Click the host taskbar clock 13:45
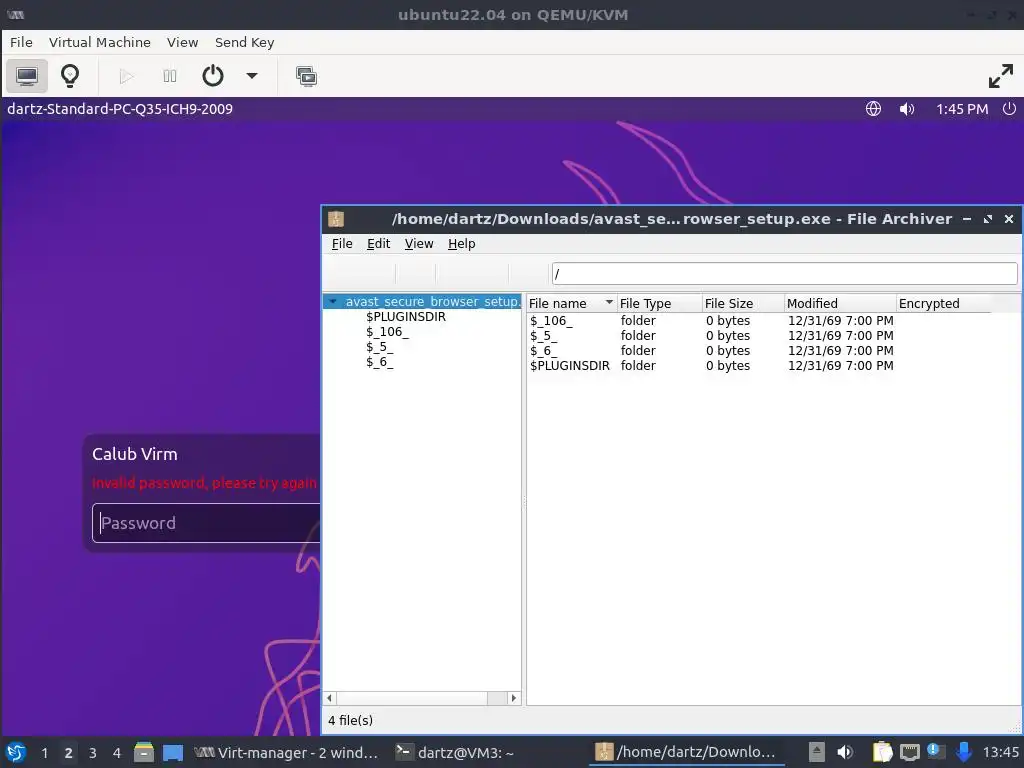The height and width of the screenshot is (768, 1024). click(1000, 752)
